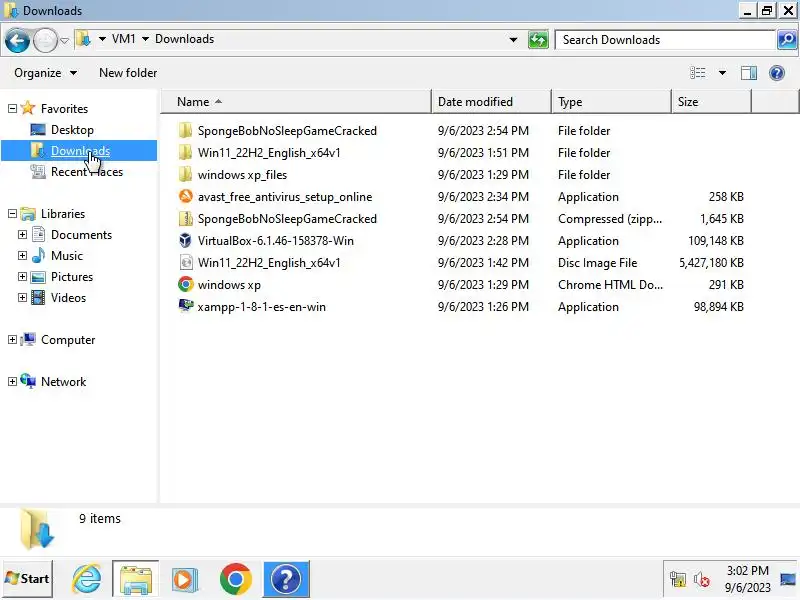Click the folder icon in the address bar
The image size is (800, 600).
click(x=83, y=39)
